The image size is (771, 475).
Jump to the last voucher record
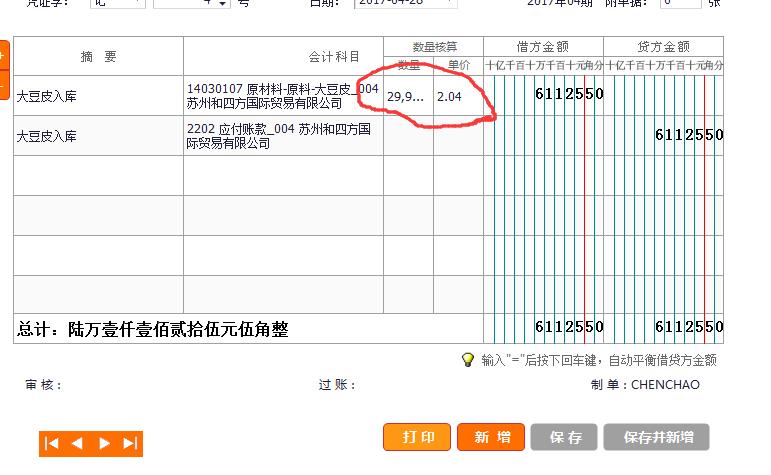(130, 443)
